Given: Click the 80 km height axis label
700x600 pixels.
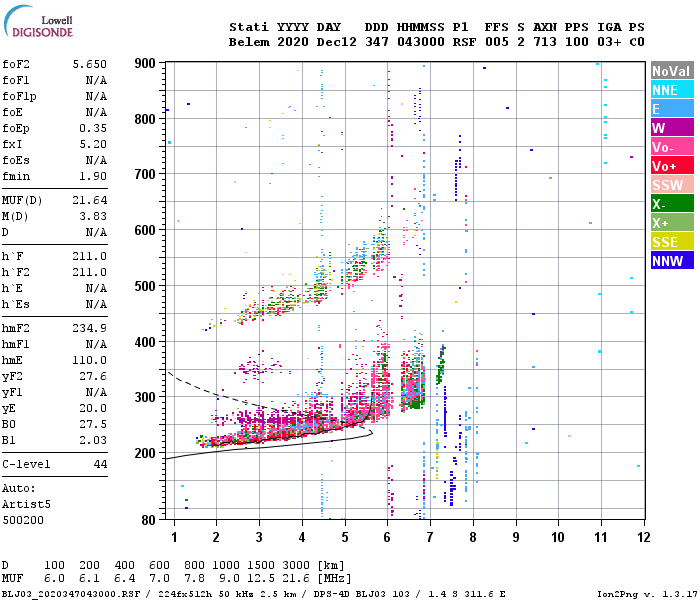Looking at the screenshot, I should click(149, 520).
